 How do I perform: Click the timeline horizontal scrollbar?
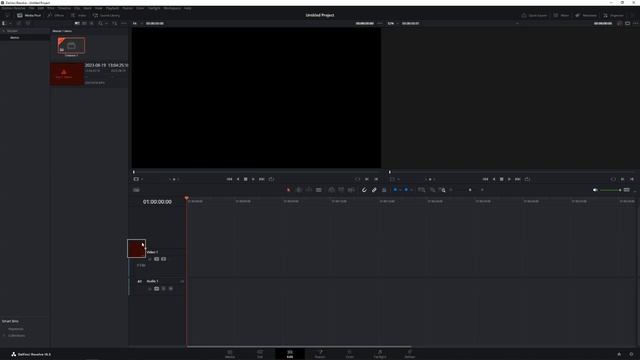[299, 347]
